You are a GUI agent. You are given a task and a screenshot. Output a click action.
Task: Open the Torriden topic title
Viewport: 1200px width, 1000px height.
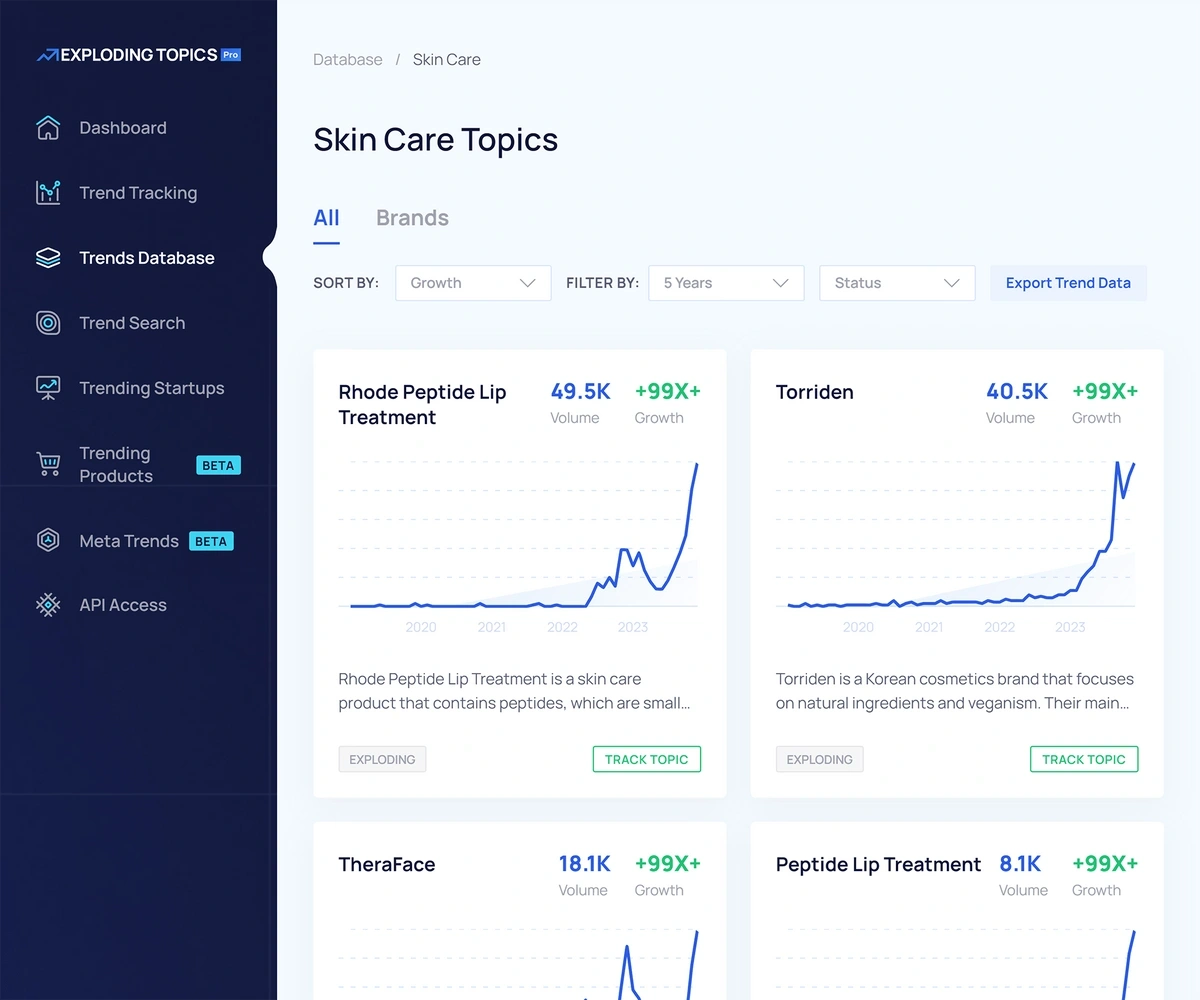(x=815, y=392)
